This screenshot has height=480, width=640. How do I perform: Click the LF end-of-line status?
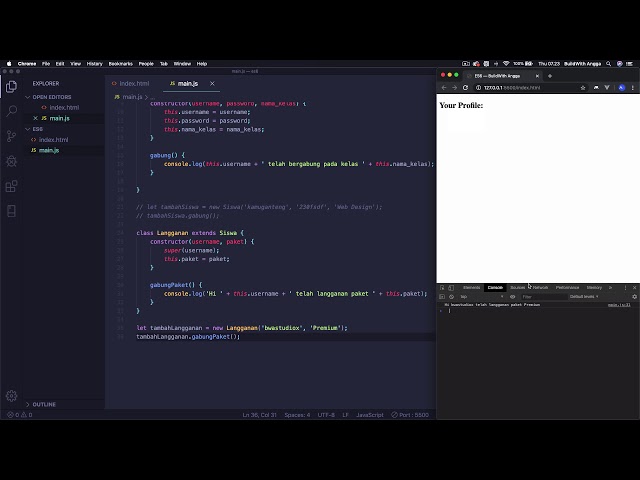coord(345,415)
